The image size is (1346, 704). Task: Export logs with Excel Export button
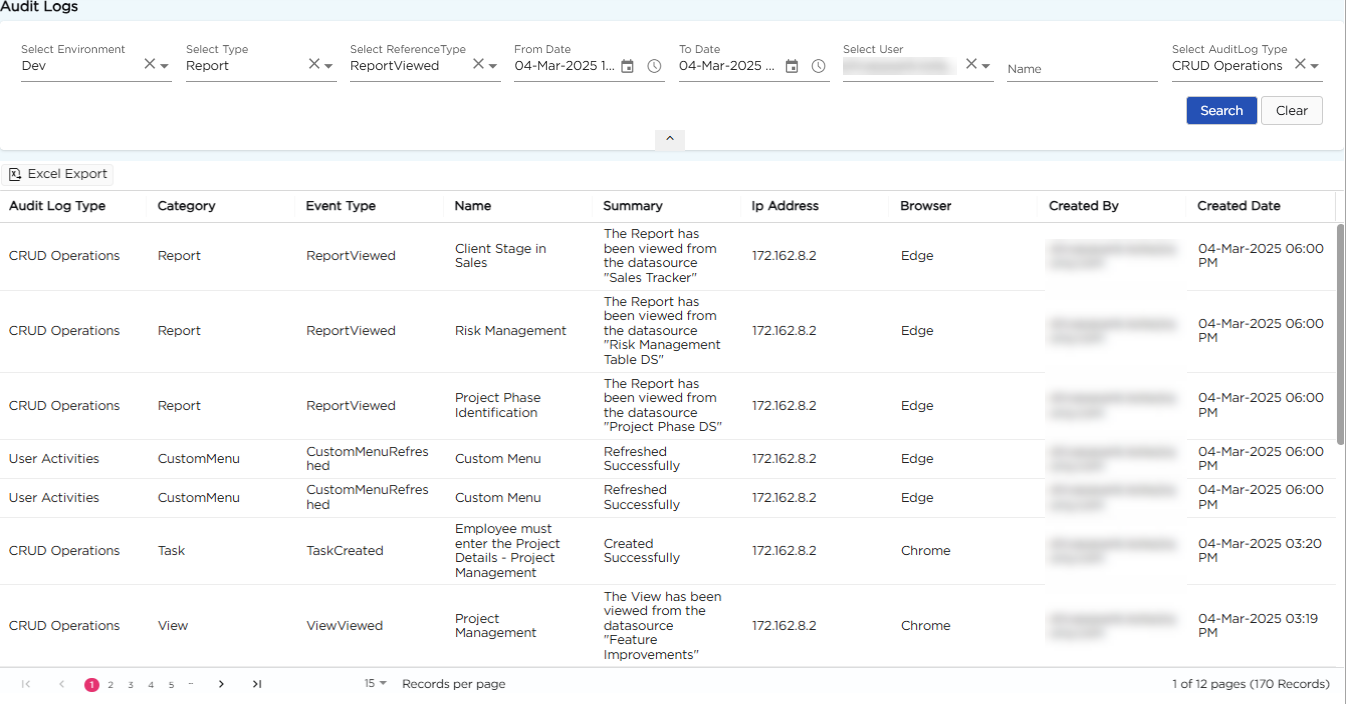coord(58,174)
